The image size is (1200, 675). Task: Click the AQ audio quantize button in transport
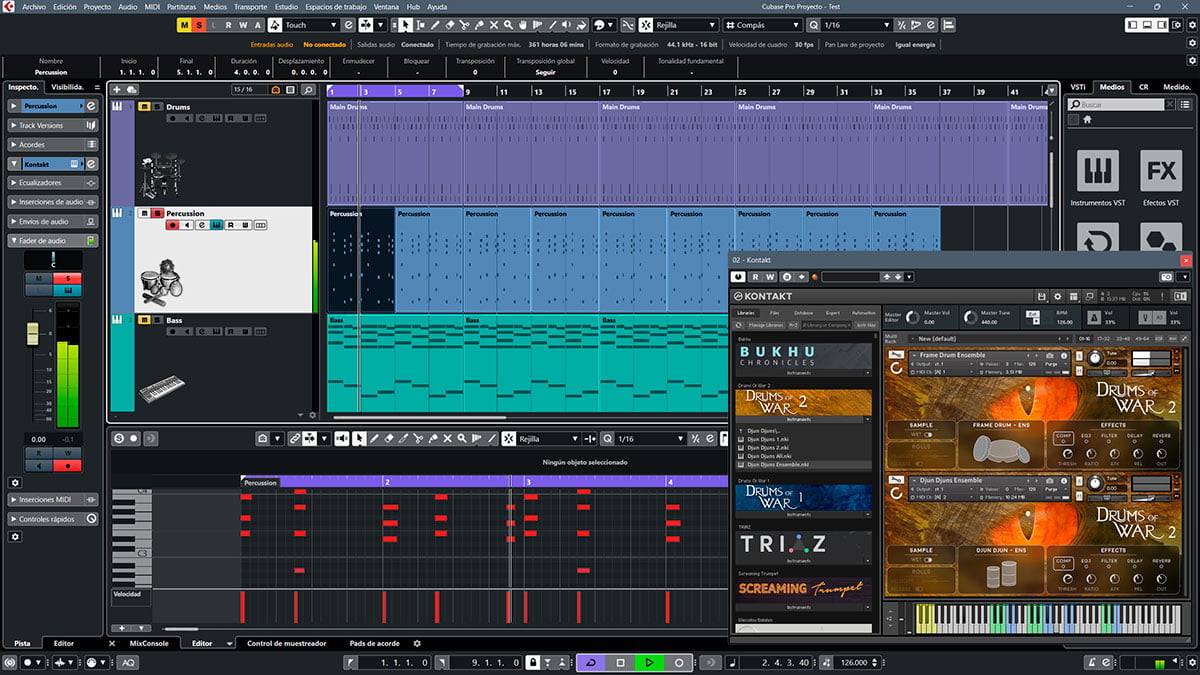pyautogui.click(x=128, y=662)
